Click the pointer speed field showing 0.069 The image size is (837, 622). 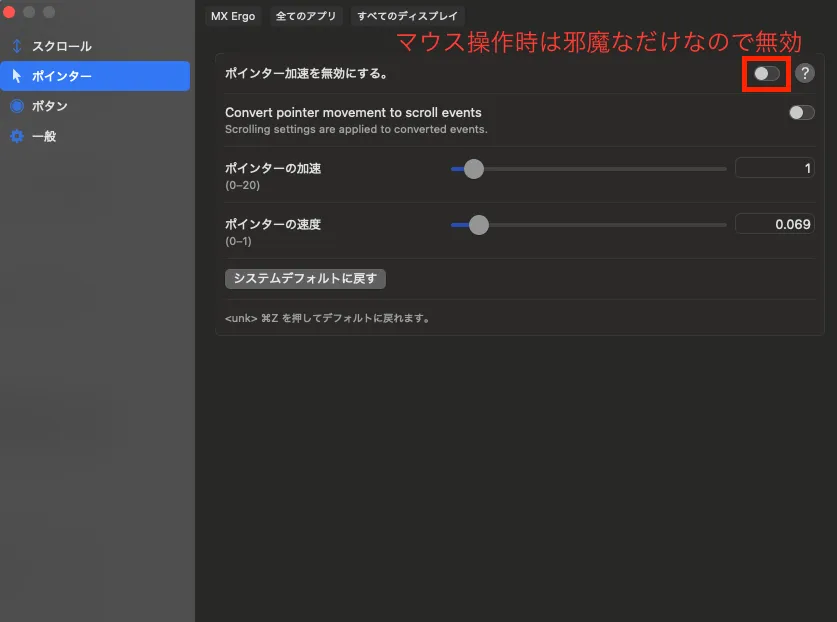[774, 224]
